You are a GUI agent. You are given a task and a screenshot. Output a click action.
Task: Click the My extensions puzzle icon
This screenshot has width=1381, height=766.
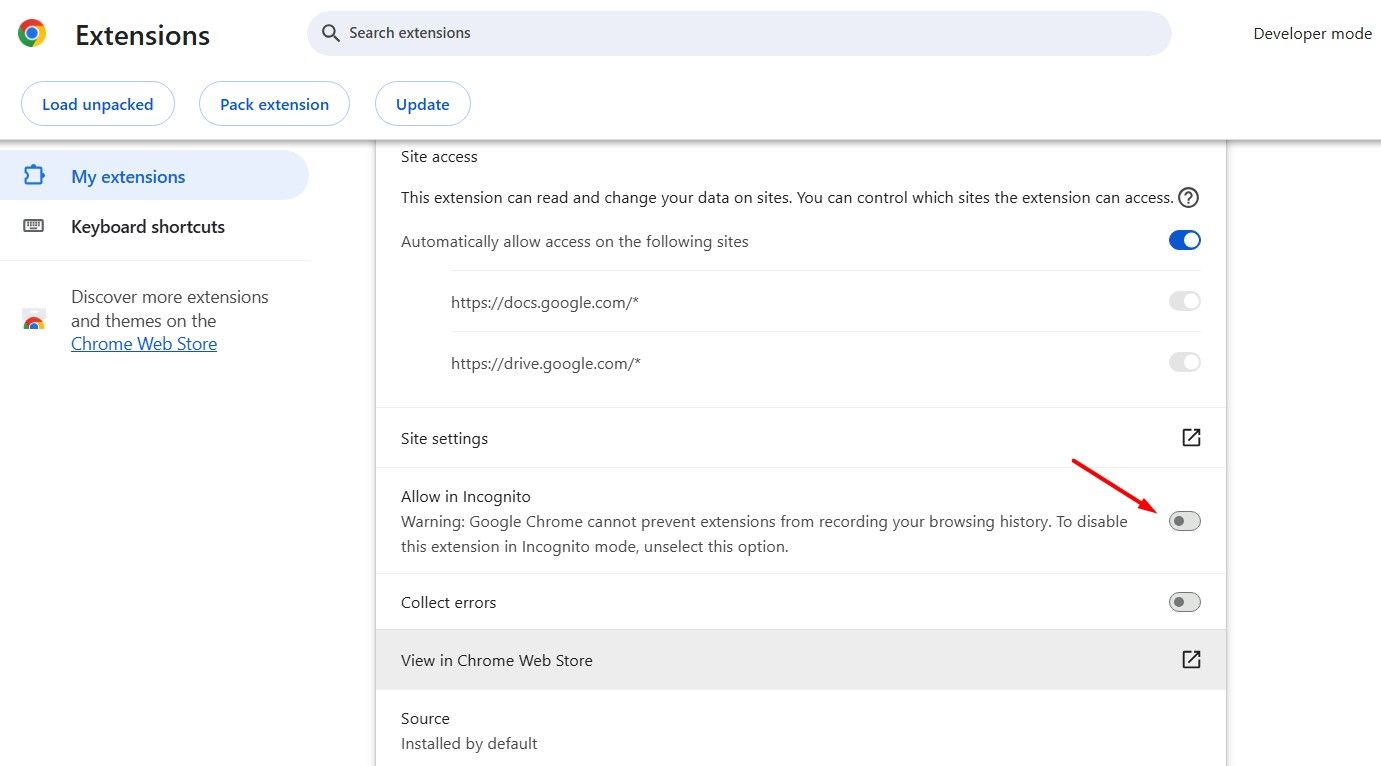pyautogui.click(x=34, y=176)
